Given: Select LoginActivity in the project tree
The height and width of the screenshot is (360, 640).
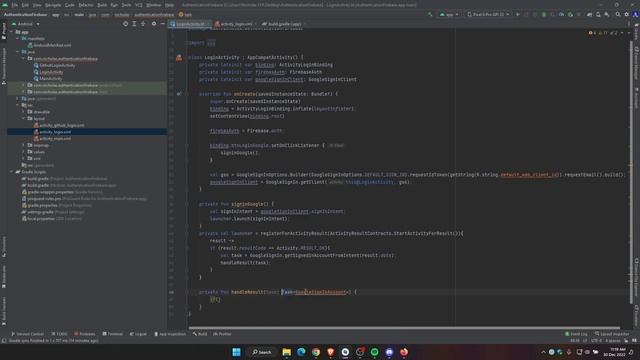Looking at the screenshot, I should tap(48, 72).
